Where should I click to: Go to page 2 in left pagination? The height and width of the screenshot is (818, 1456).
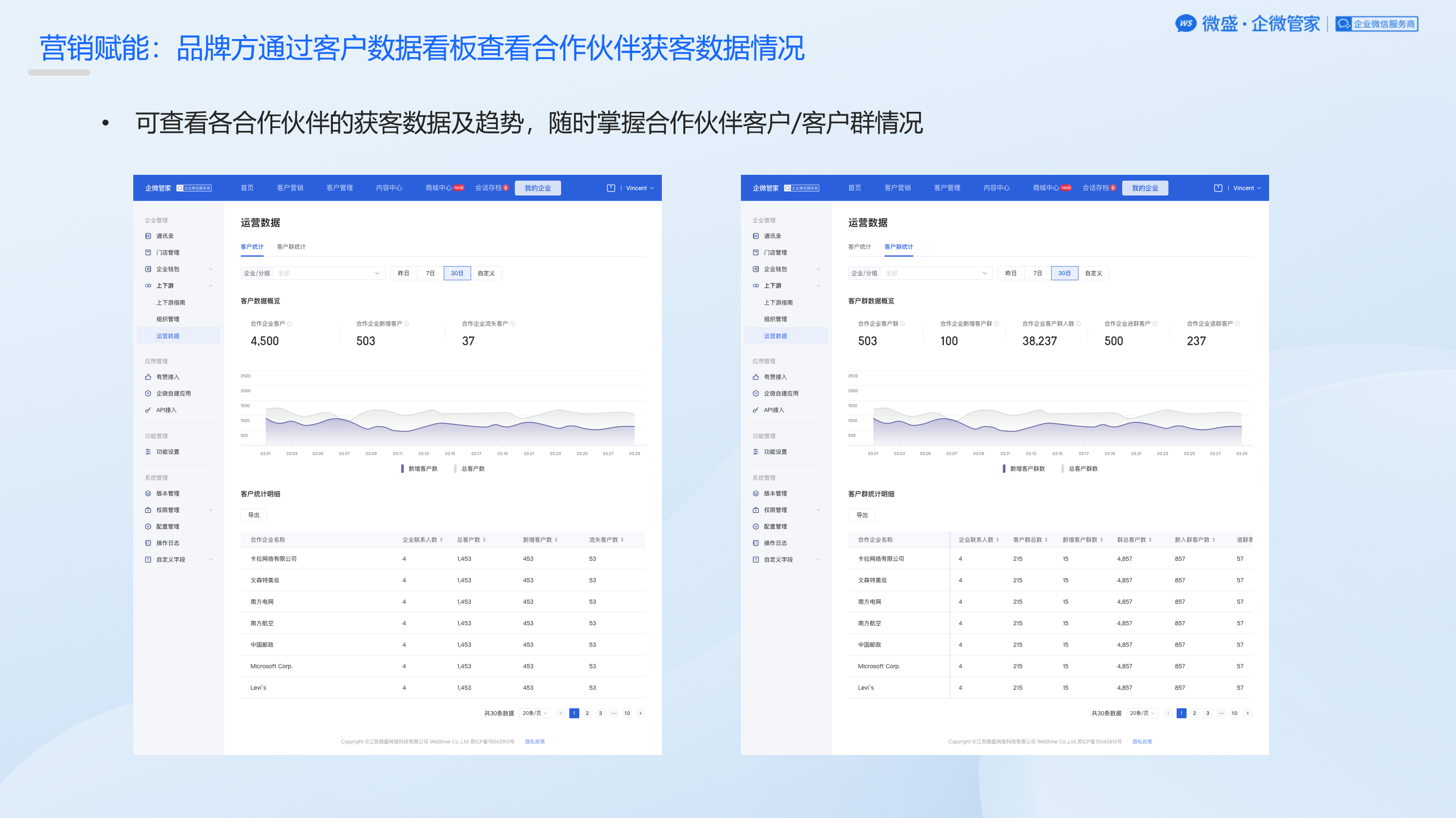[587, 713]
